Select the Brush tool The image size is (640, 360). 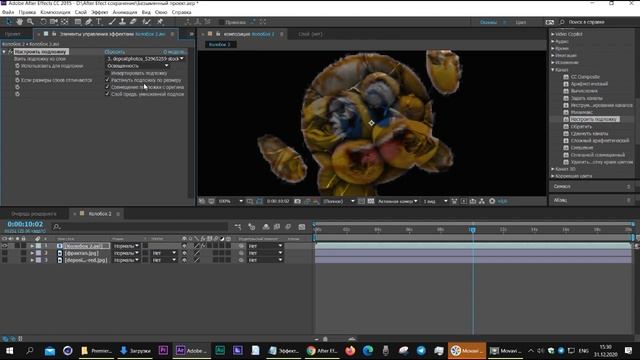112,22
